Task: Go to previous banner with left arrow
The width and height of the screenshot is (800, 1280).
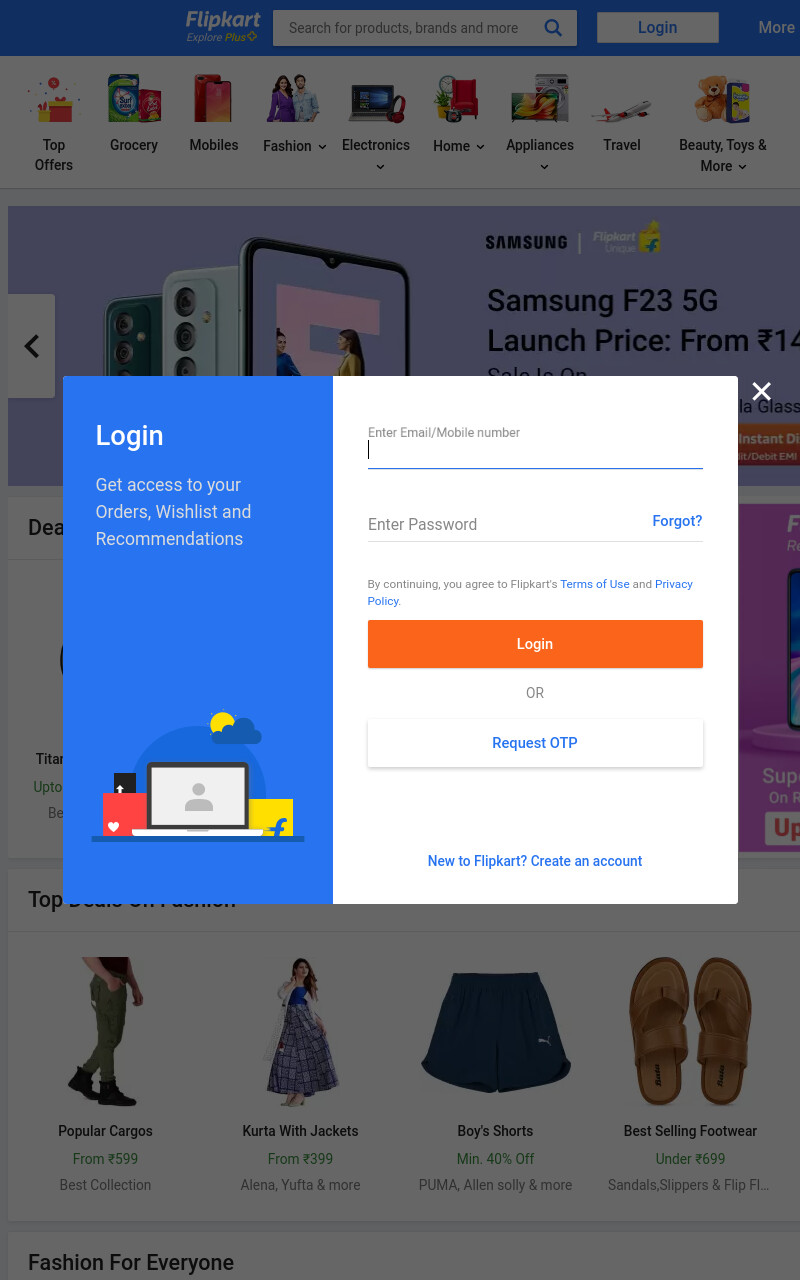Action: pyautogui.click(x=31, y=346)
